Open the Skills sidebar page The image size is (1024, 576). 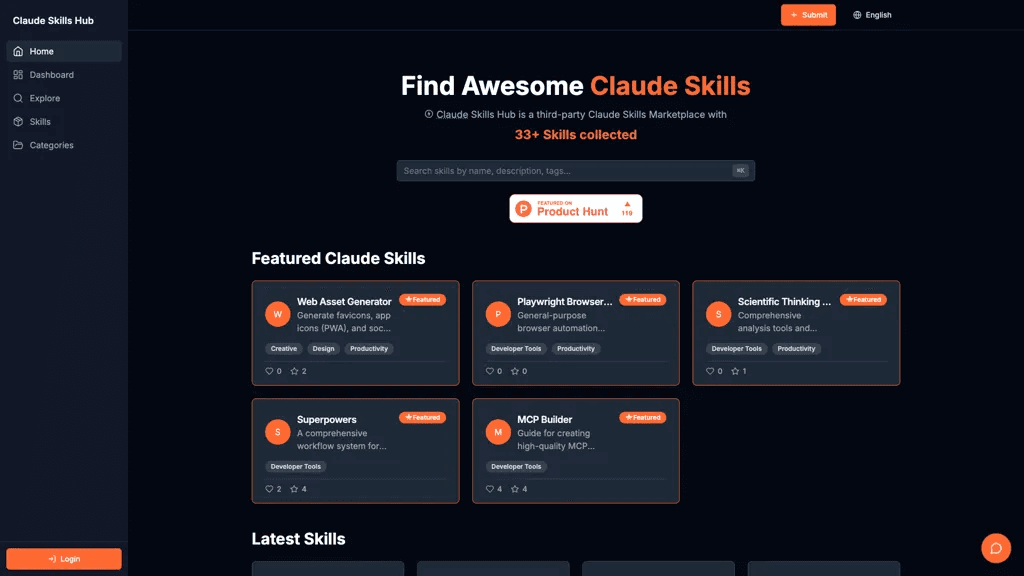[64, 121]
